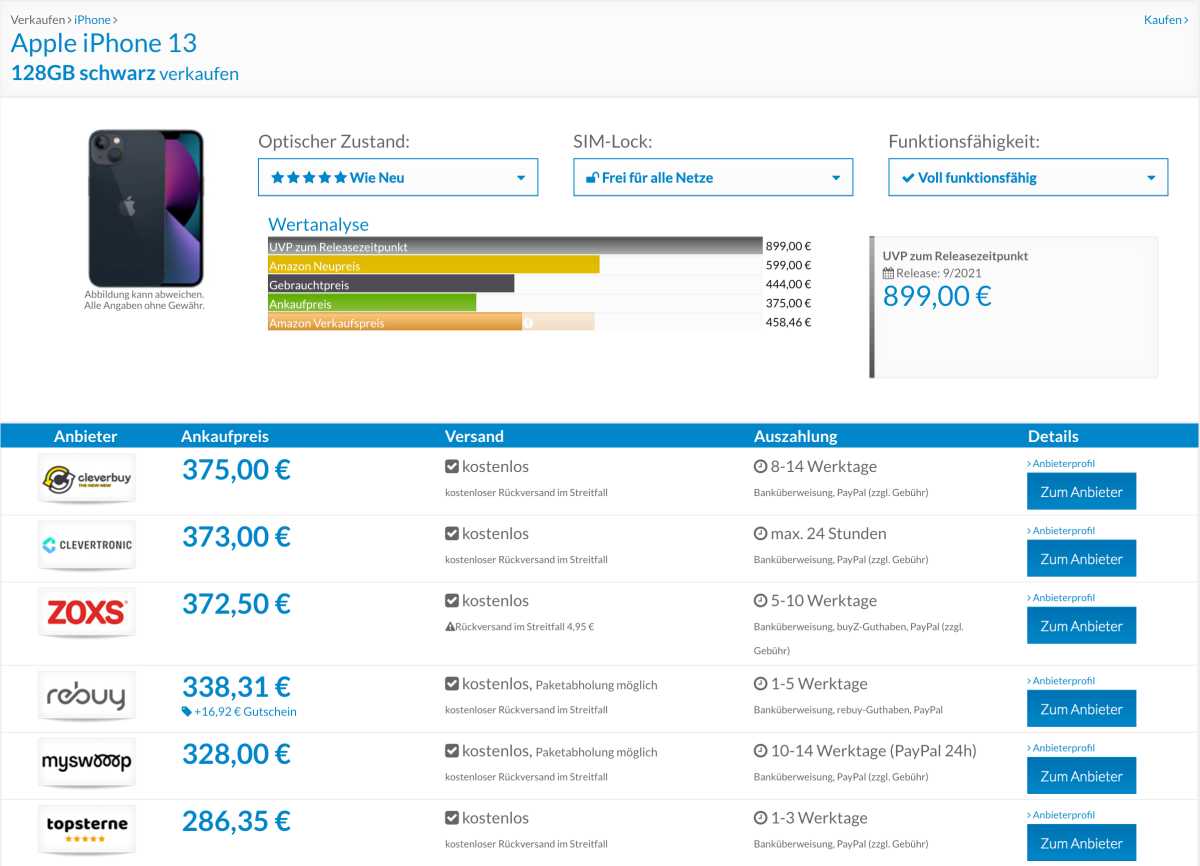This screenshot has width=1200, height=866.
Task: Click the clock icon beside 8-14 Werktage
Action: (x=760, y=467)
